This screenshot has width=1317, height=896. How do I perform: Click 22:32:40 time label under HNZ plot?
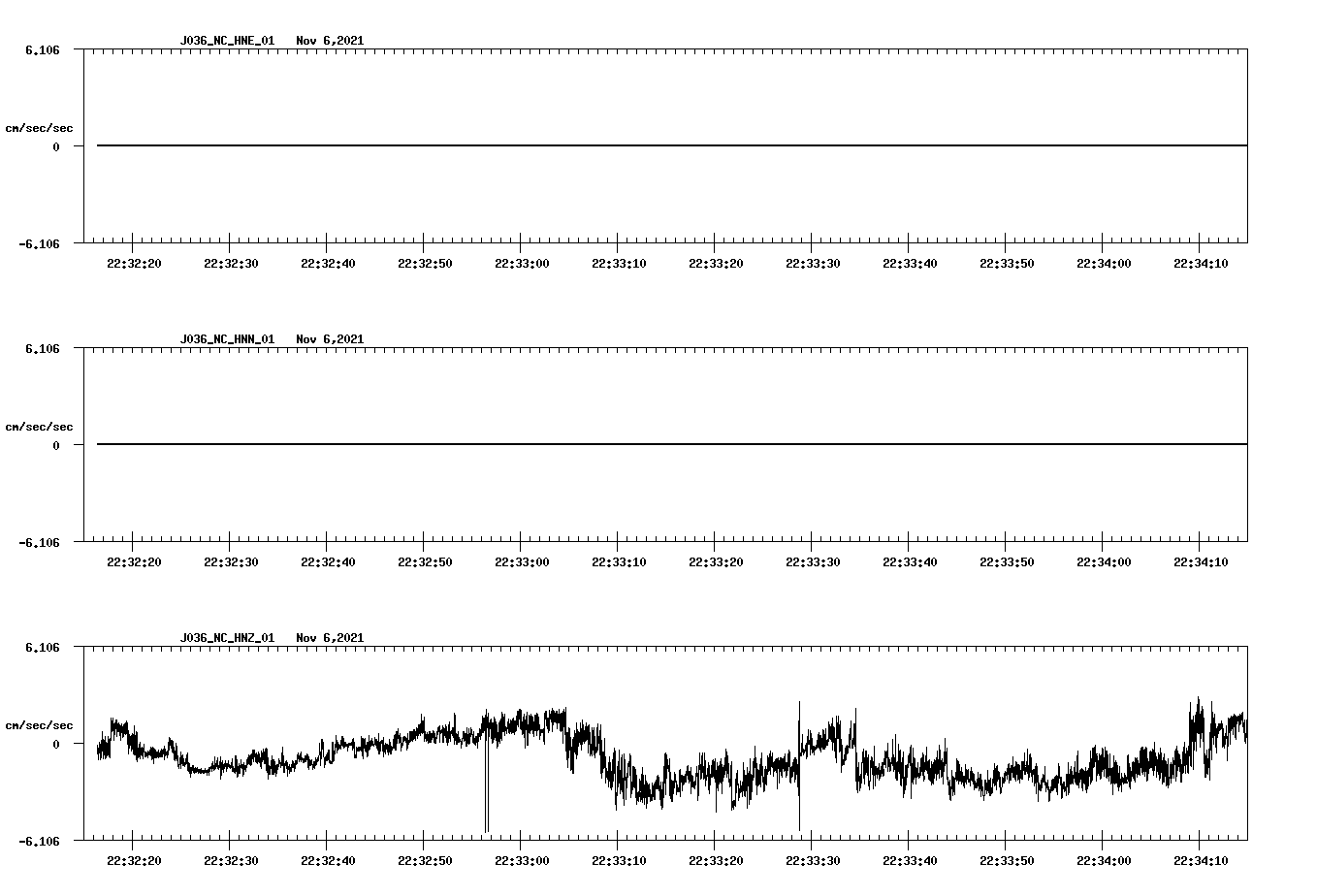(328, 861)
